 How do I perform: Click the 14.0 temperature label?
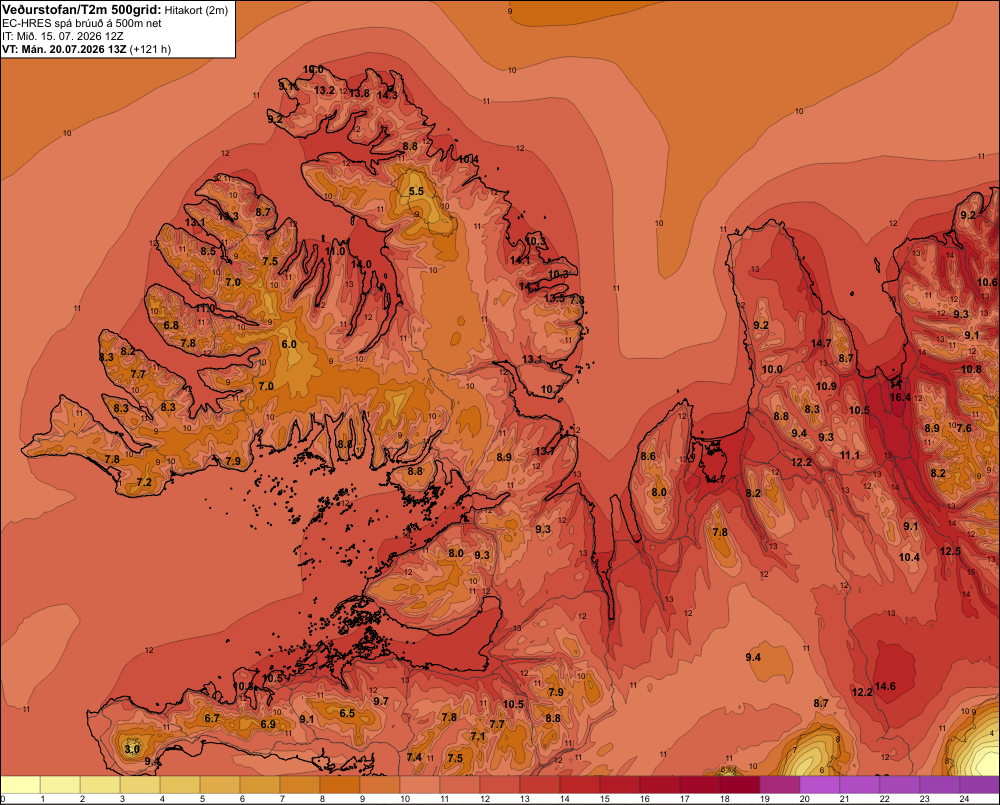coord(361,264)
